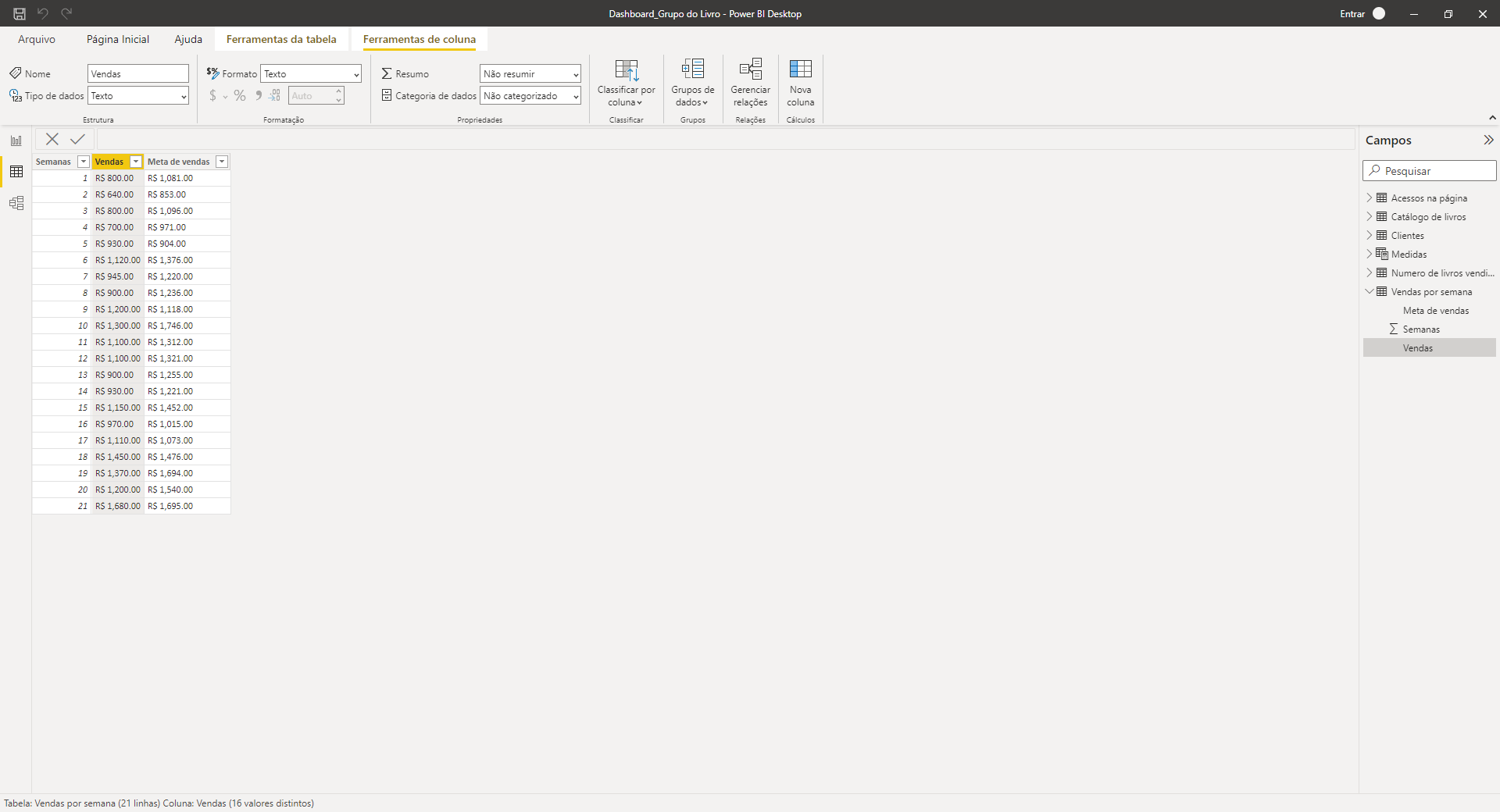
Task: Apply currency format dollar icon
Action: [x=212, y=95]
